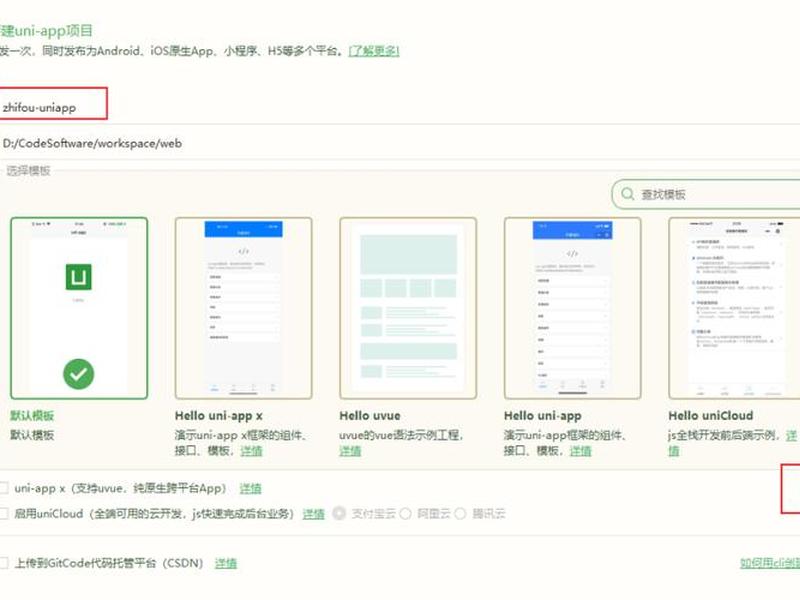Enable the uni-app x checkbox

[x=4, y=488]
